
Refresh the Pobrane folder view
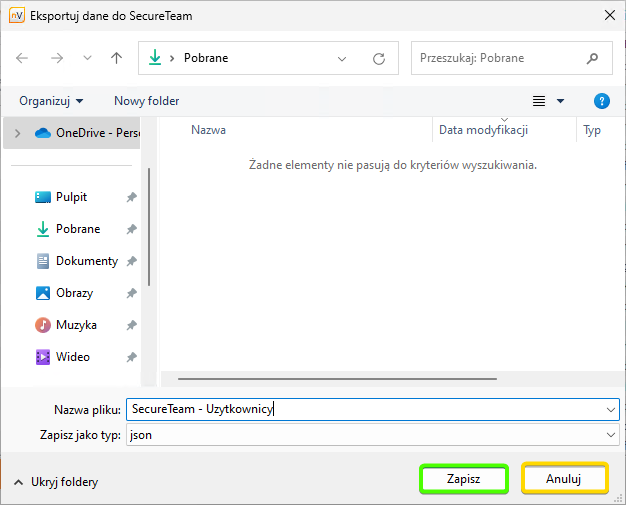click(x=379, y=59)
